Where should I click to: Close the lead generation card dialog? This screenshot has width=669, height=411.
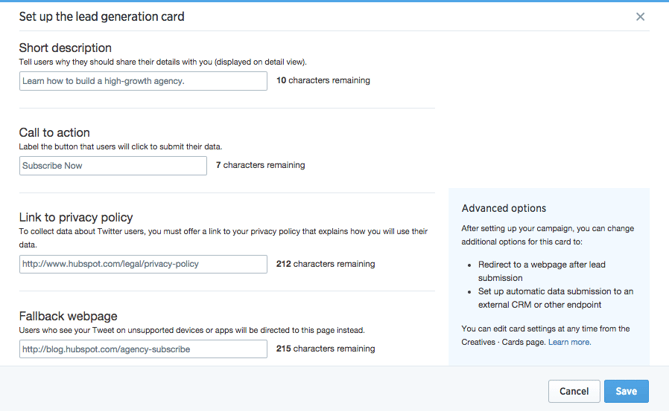click(x=640, y=17)
